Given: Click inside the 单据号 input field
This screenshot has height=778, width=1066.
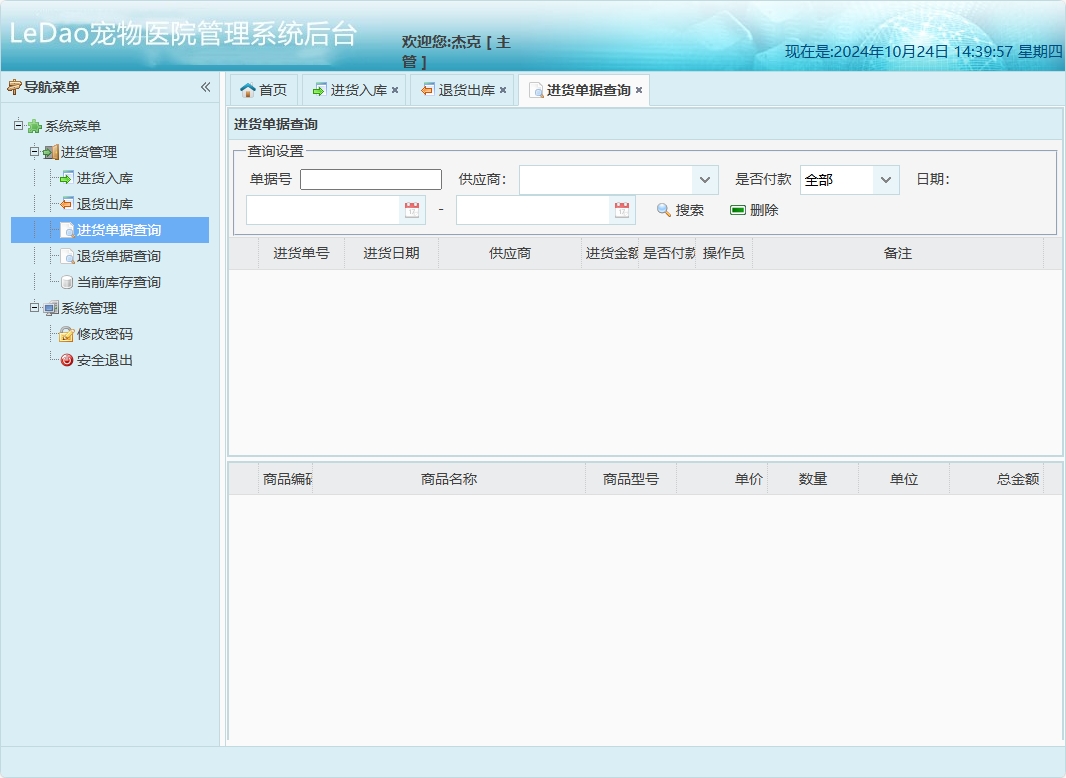Looking at the screenshot, I should coord(370,179).
